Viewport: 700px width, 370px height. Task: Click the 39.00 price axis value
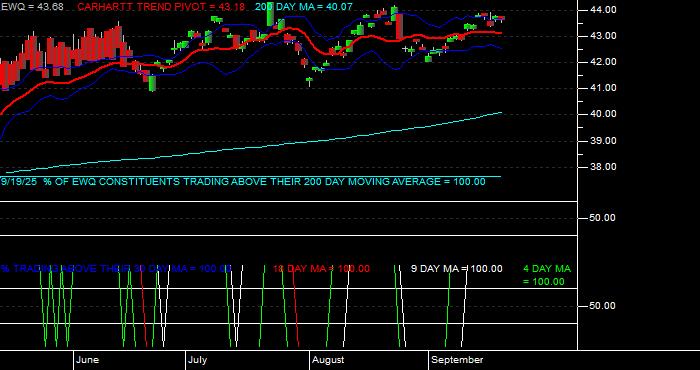(x=603, y=141)
